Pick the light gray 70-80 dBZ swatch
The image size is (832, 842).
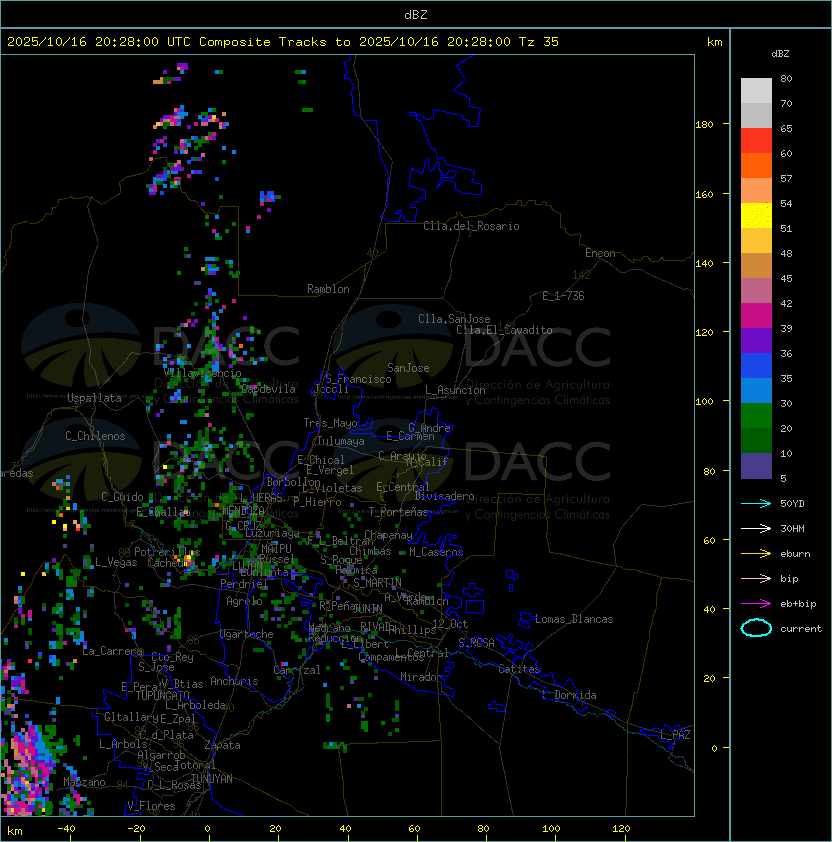(x=756, y=91)
